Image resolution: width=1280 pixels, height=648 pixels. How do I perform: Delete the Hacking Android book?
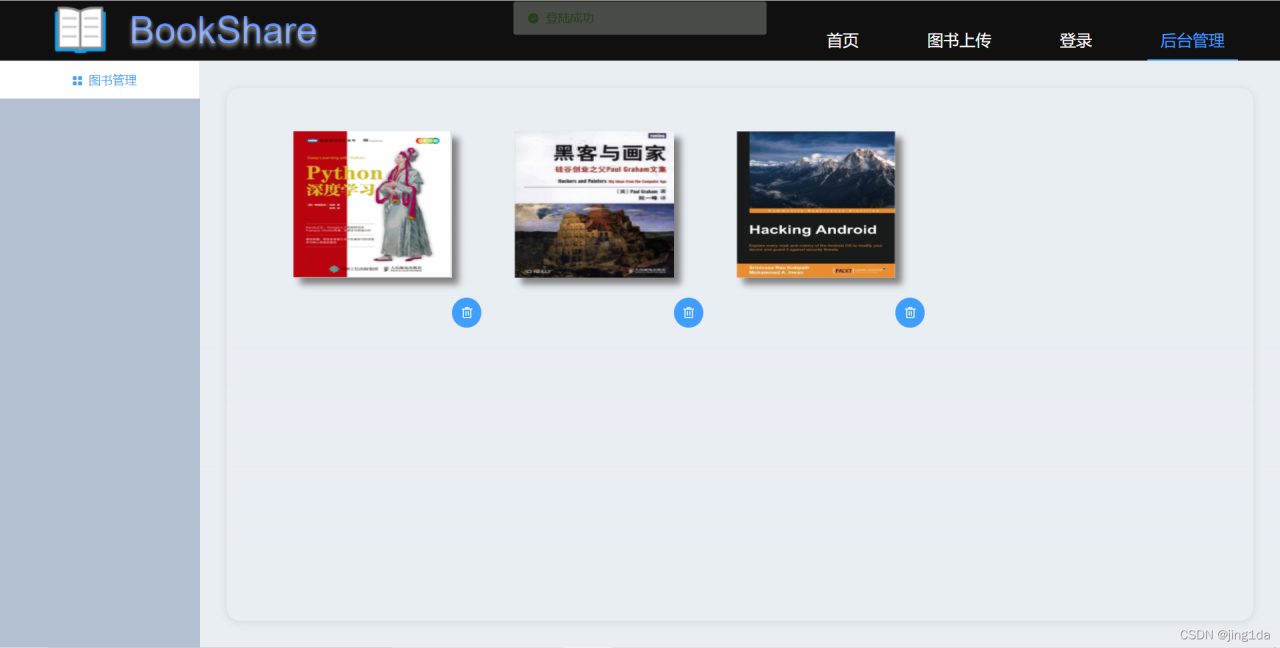[x=910, y=313]
